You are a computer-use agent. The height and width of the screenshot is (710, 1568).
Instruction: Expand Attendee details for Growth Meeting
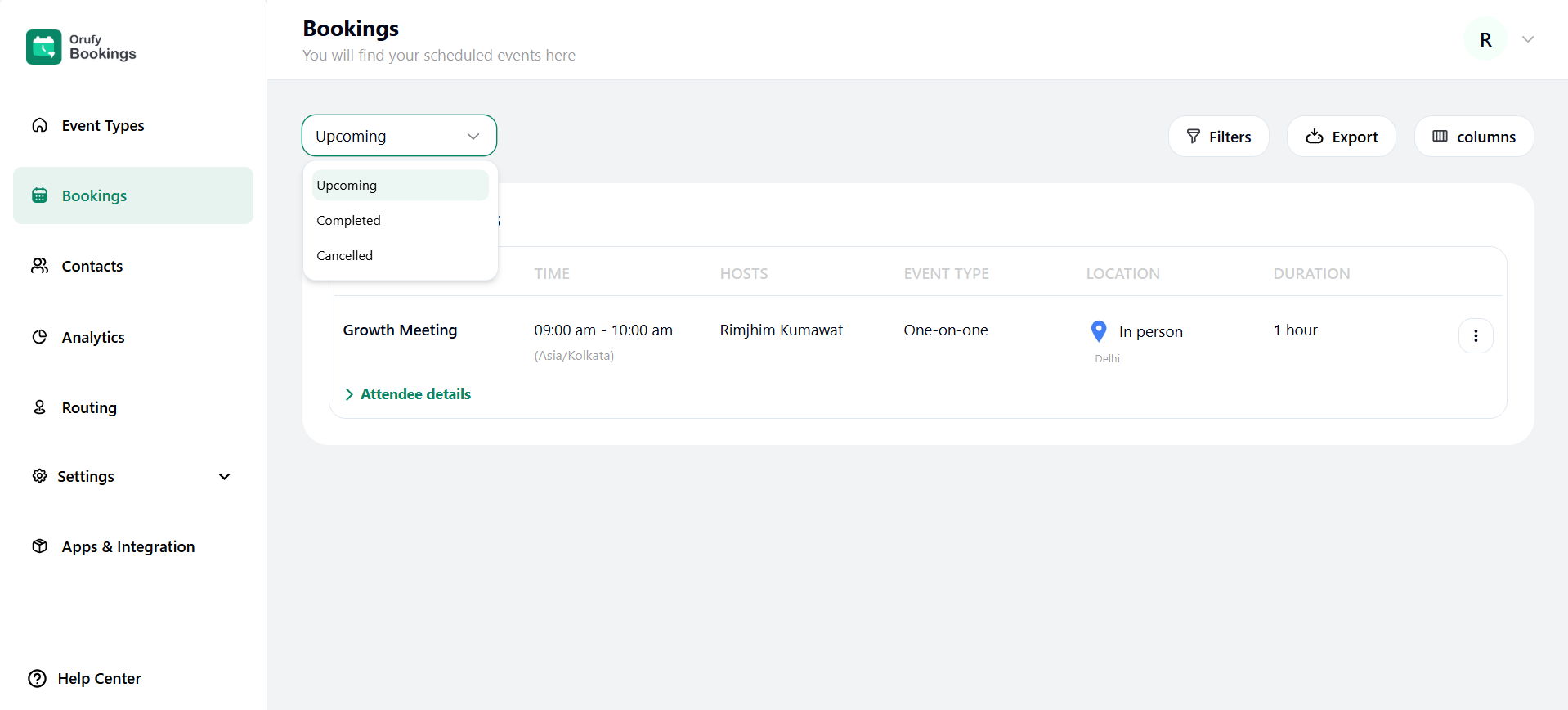[407, 394]
